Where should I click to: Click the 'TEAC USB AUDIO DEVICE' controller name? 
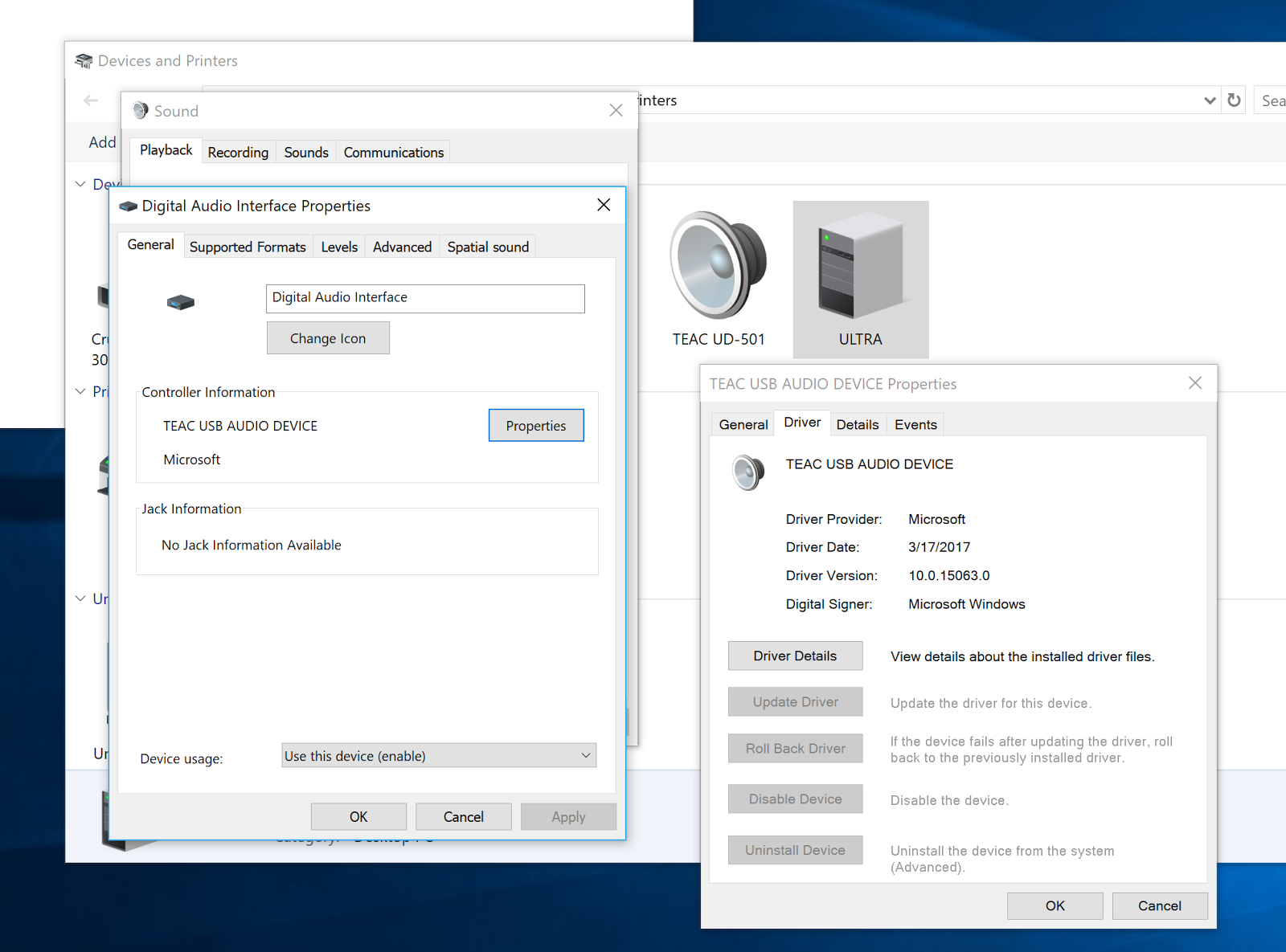coord(240,426)
